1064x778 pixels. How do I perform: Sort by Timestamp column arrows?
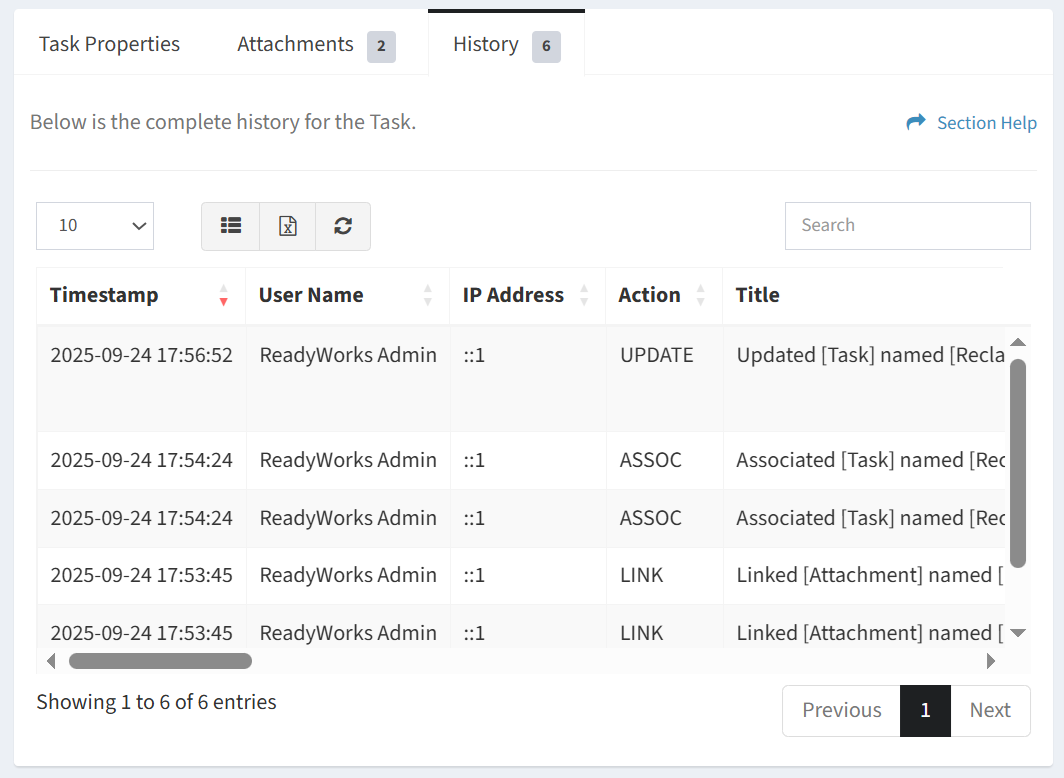point(223,295)
